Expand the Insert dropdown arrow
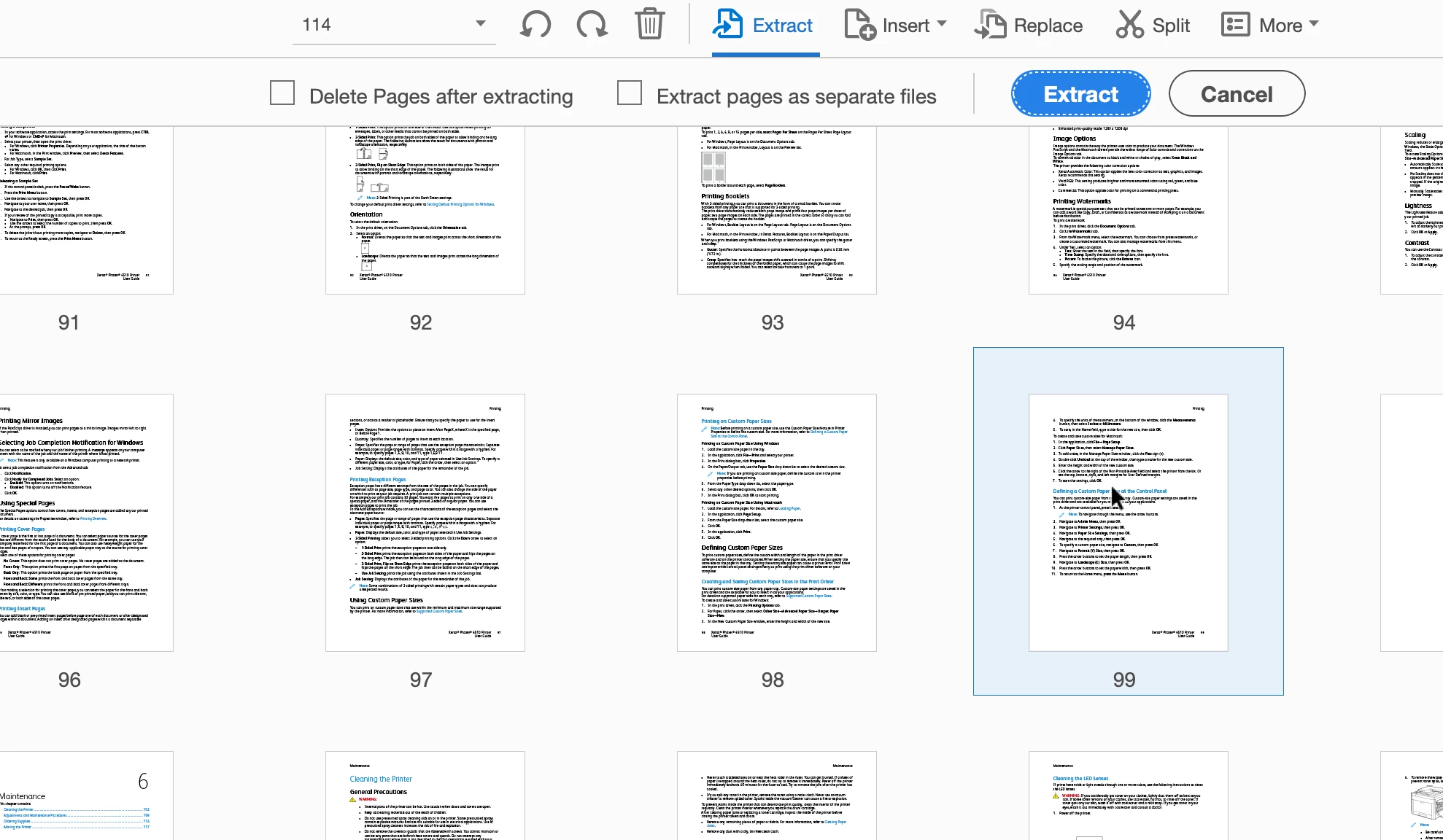 coord(942,23)
